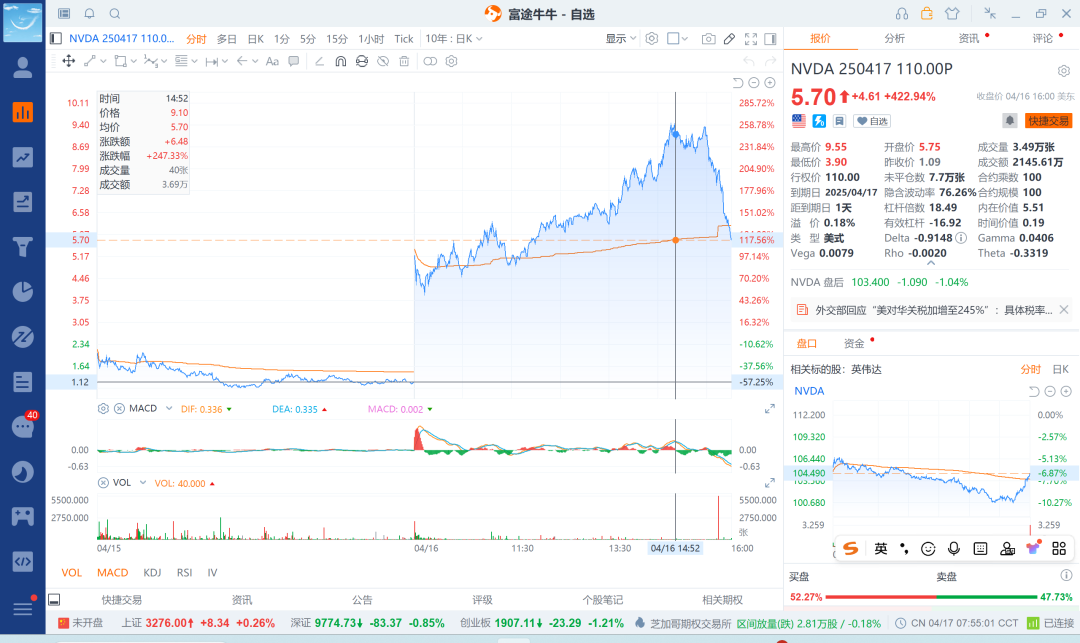Toggle the left panel sidebar icon
Image resolution: width=1080 pixels, height=643 pixels.
click(x=56, y=39)
